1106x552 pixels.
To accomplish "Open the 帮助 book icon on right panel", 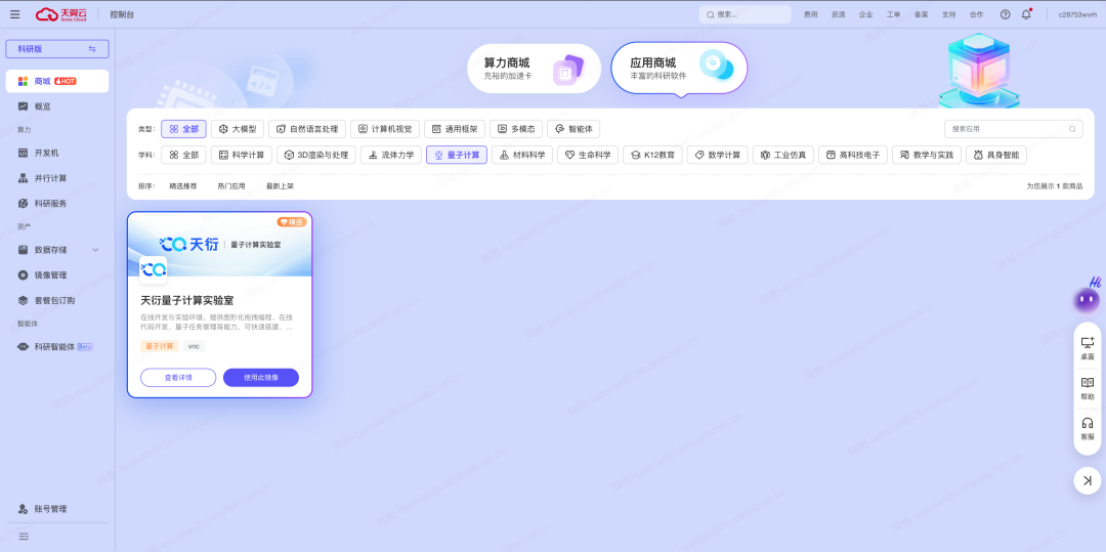I will pos(1087,387).
